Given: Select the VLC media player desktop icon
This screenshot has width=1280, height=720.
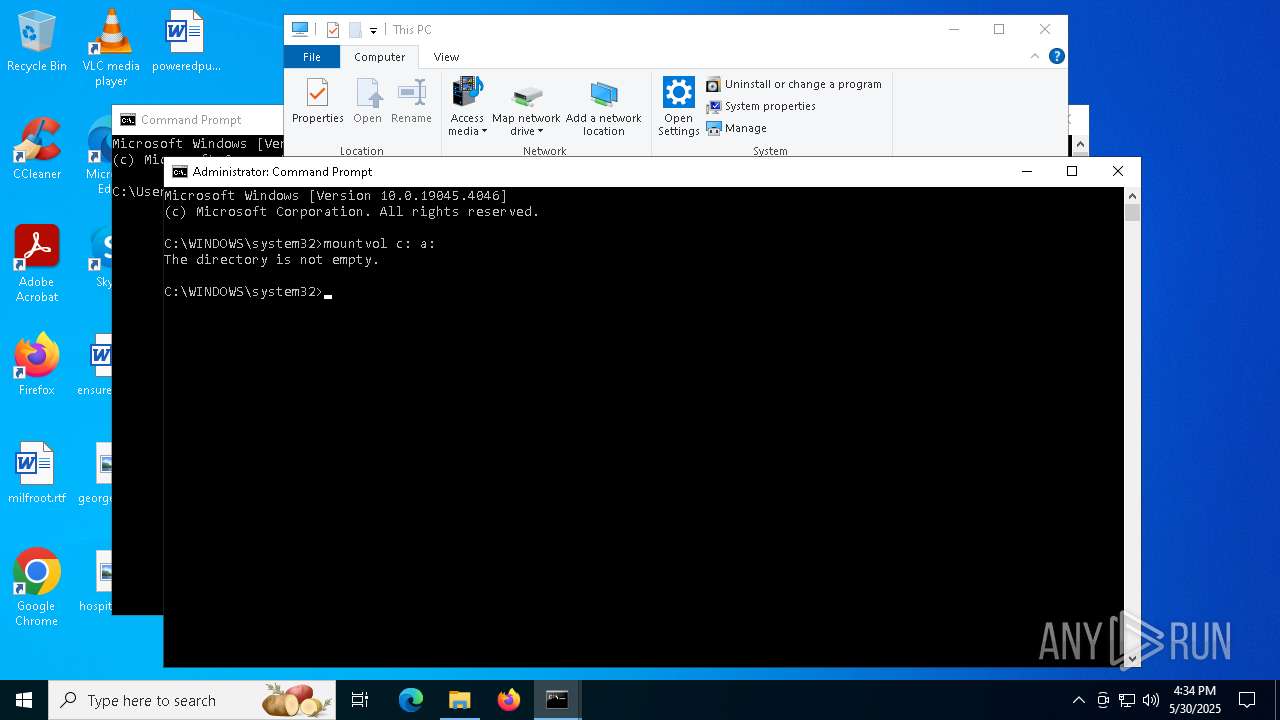Looking at the screenshot, I should [111, 48].
